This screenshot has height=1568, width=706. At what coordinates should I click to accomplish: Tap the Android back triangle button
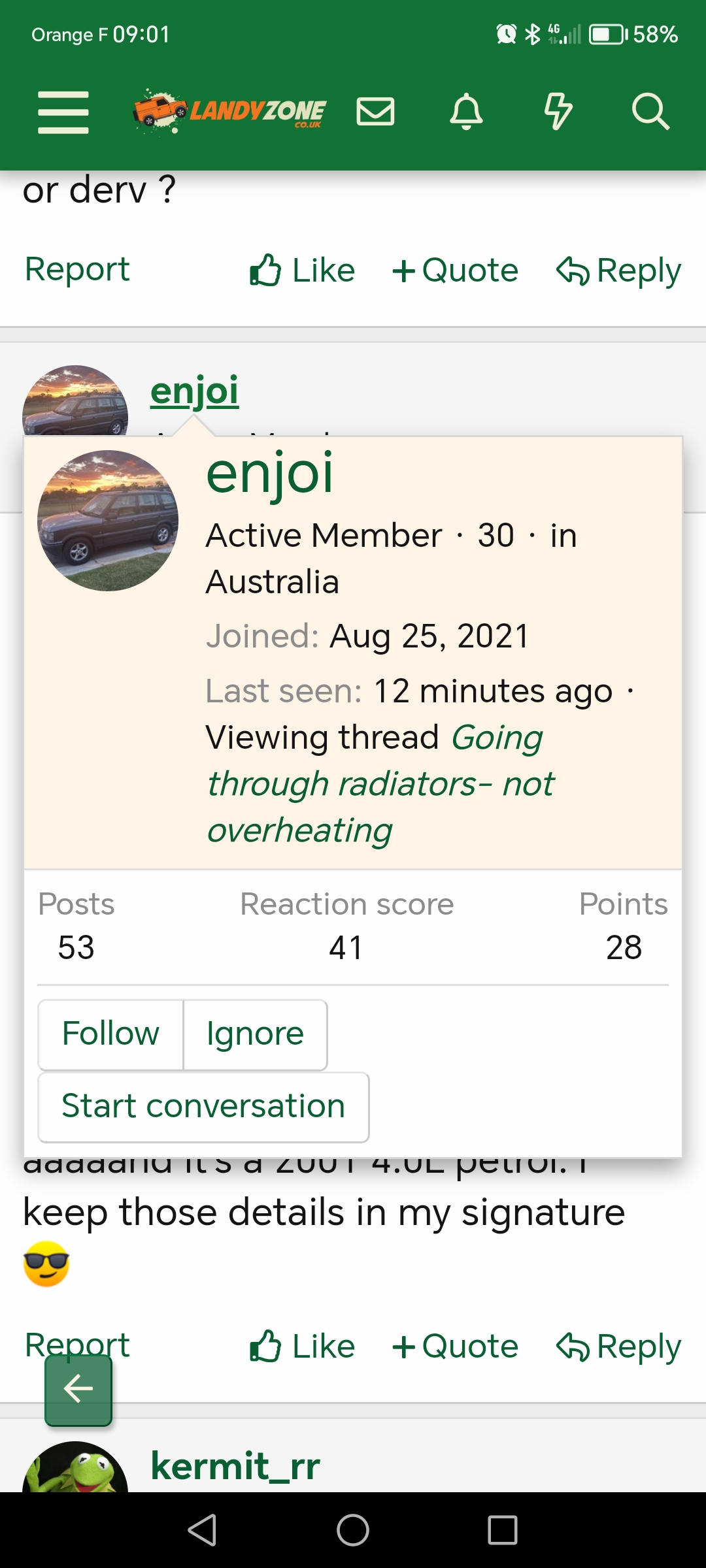202,1530
